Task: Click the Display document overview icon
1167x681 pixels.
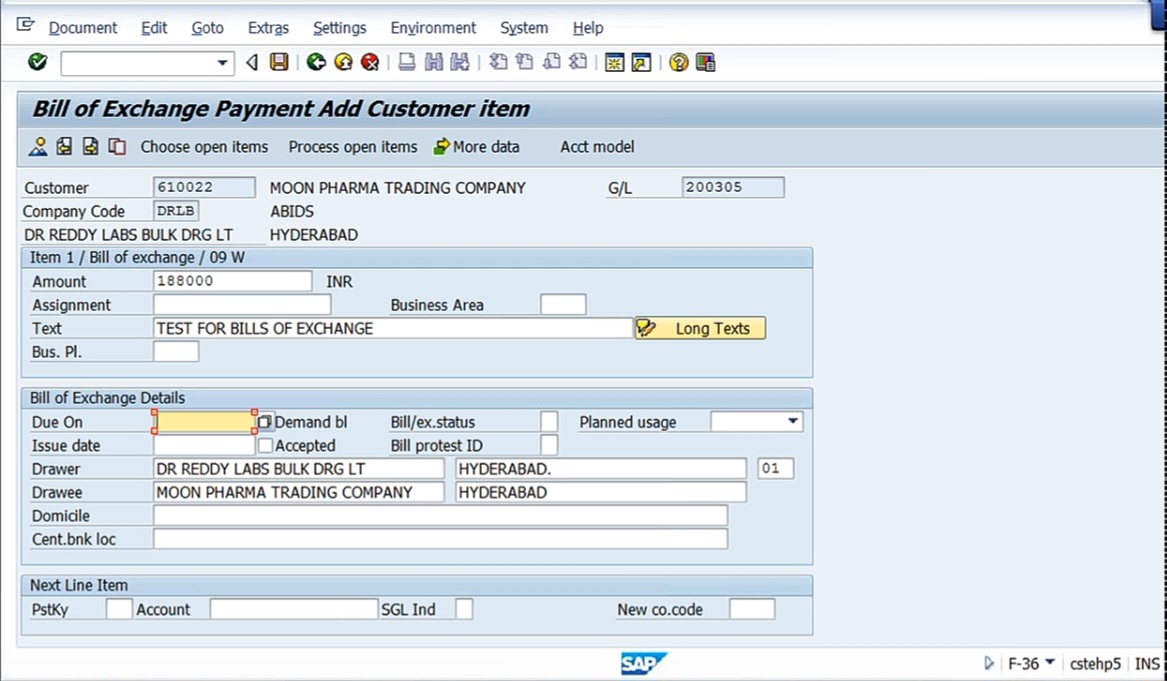Action: (x=37, y=147)
